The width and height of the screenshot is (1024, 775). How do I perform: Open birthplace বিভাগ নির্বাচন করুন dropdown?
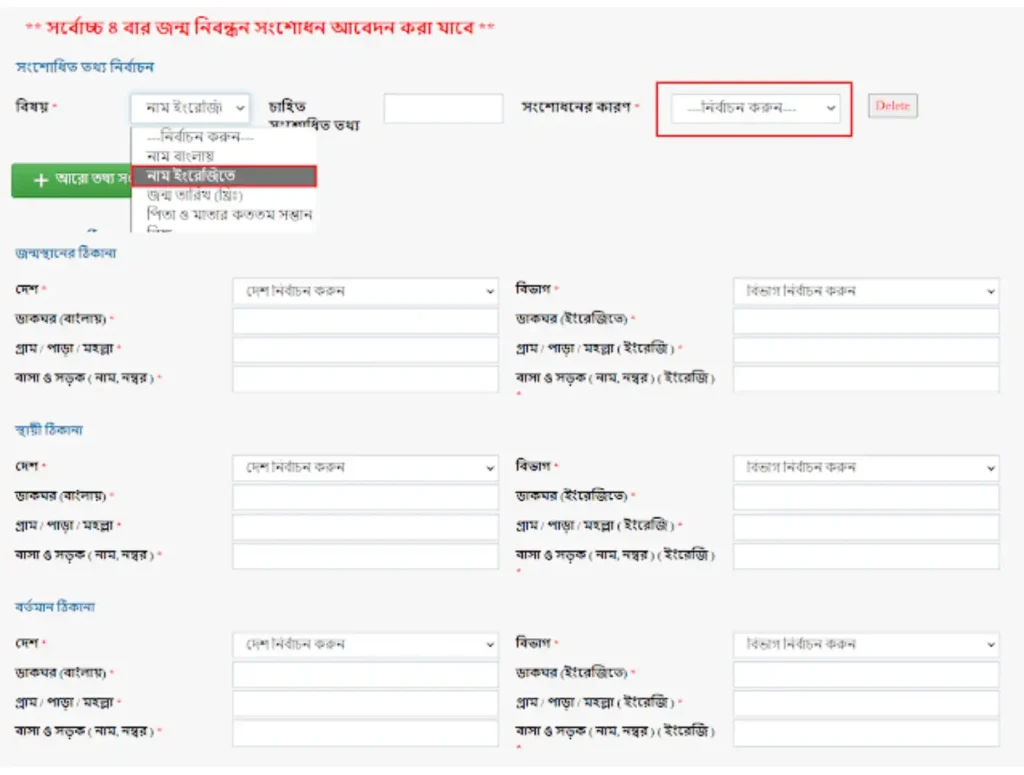tap(866, 291)
